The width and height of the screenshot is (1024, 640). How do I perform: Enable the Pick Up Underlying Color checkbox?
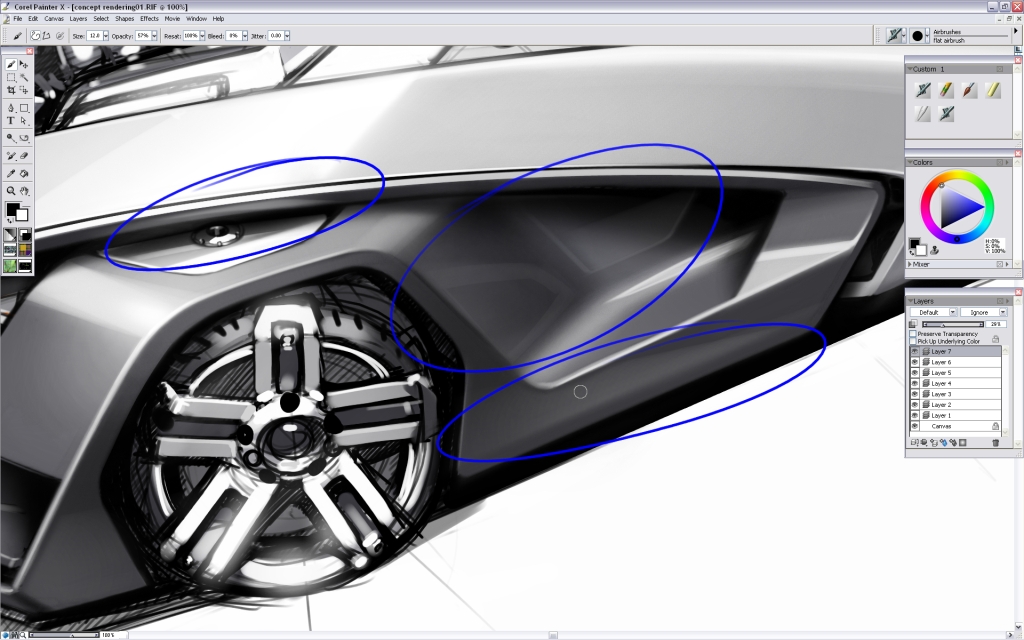913,340
